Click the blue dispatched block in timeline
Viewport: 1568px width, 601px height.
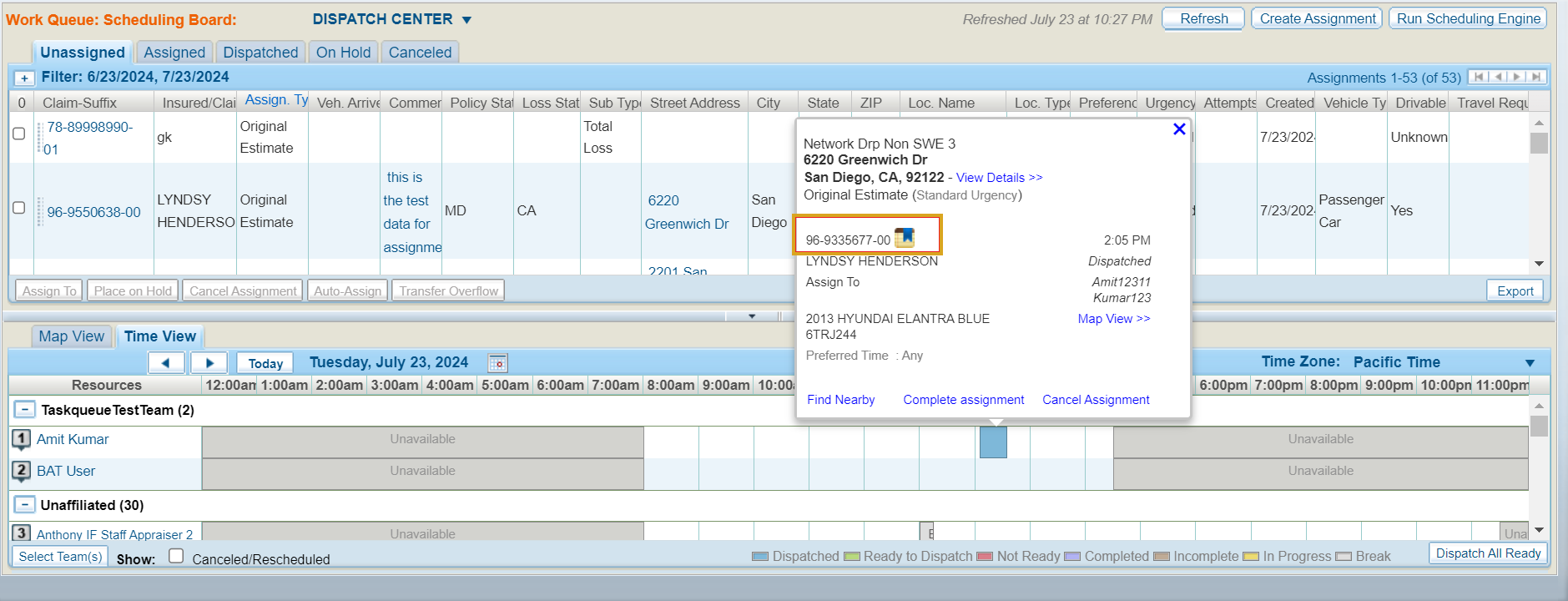pyautogui.click(x=993, y=442)
